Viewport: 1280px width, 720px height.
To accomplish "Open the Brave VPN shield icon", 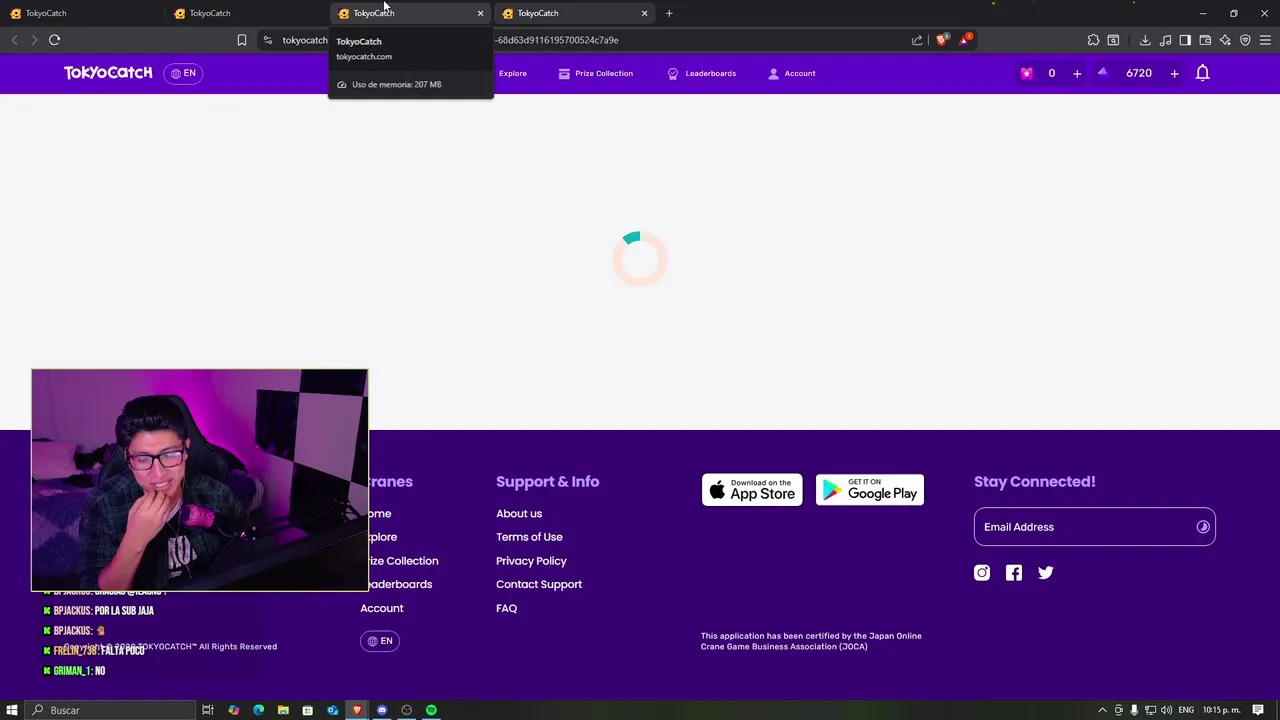I will (1245, 40).
